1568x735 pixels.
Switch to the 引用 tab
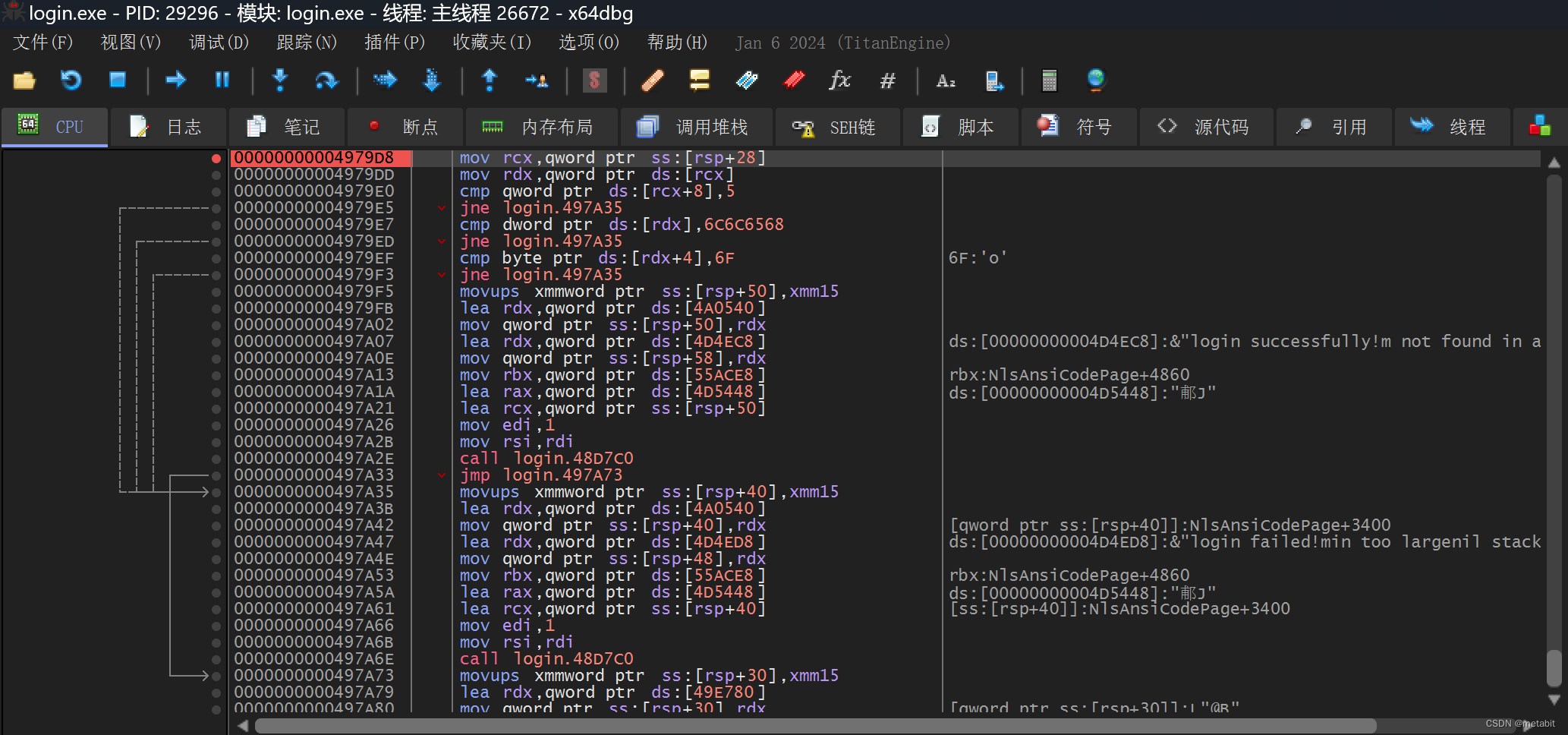click(x=1334, y=127)
